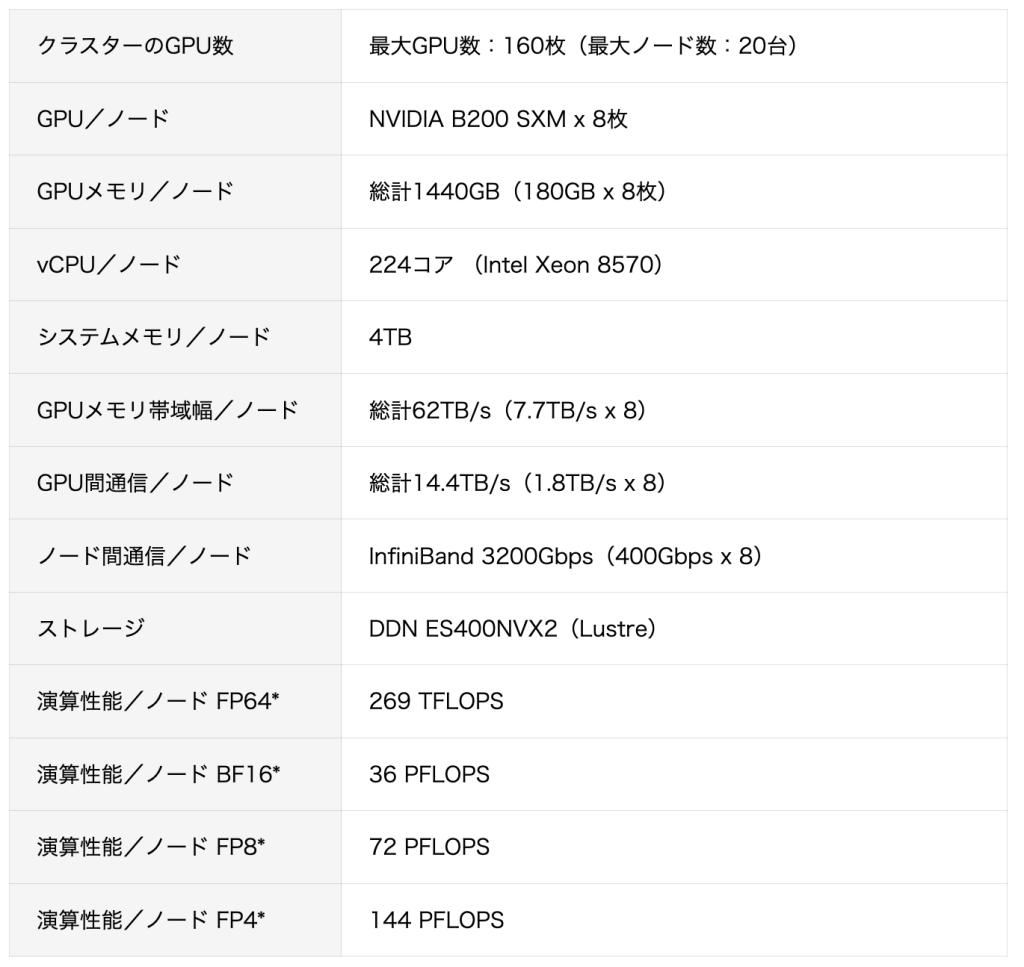
Task: Click the 4TB value
Action: point(390,337)
